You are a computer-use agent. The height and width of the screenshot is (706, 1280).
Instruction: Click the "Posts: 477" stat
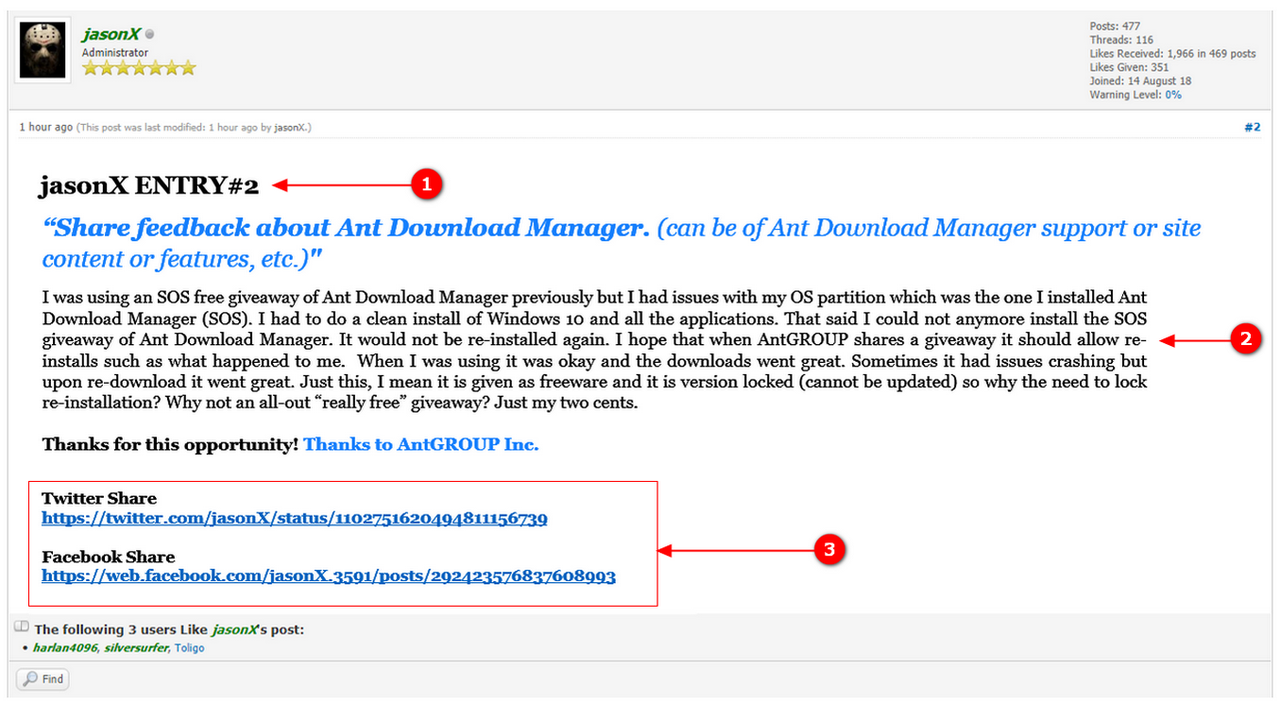pyautogui.click(x=1115, y=26)
